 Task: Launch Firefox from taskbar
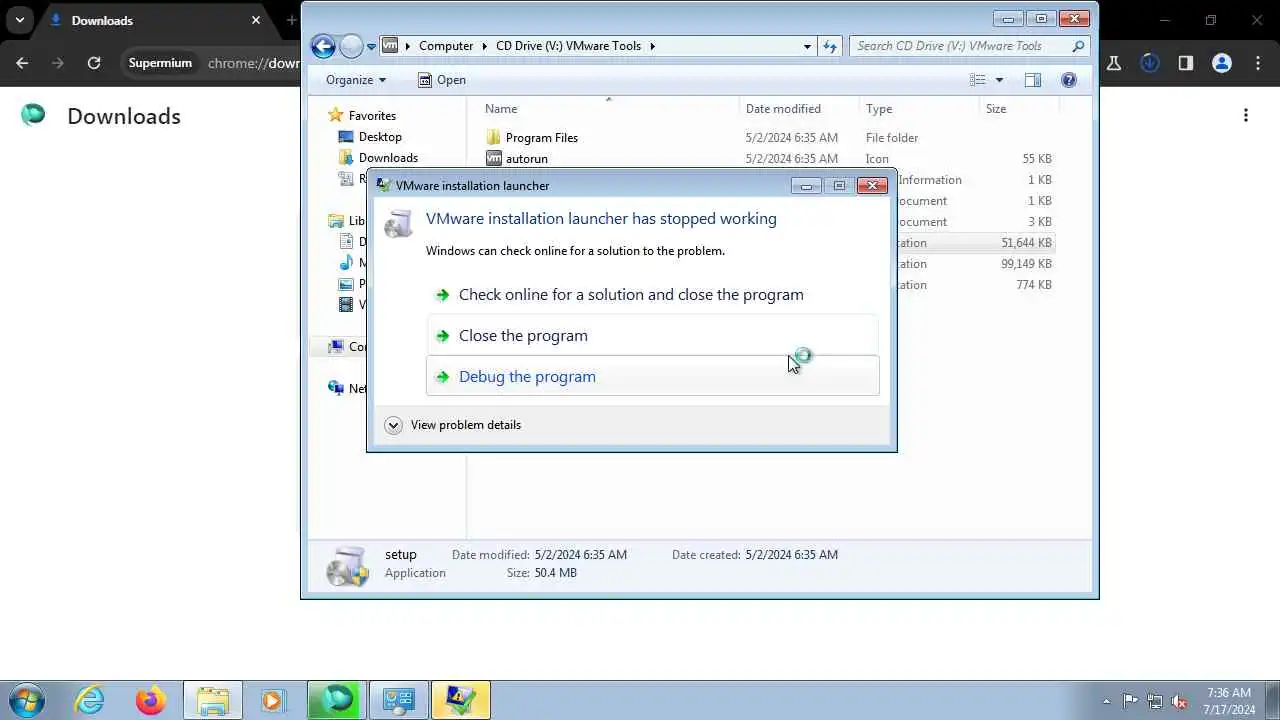[x=151, y=701]
